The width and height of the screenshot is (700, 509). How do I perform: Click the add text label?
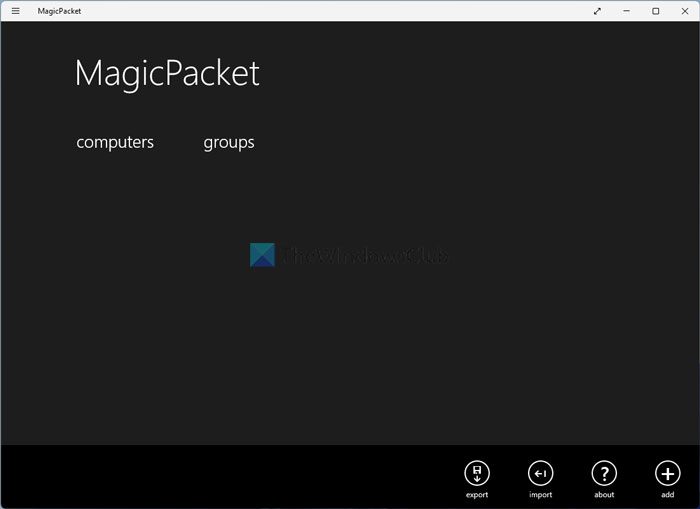(x=667, y=494)
